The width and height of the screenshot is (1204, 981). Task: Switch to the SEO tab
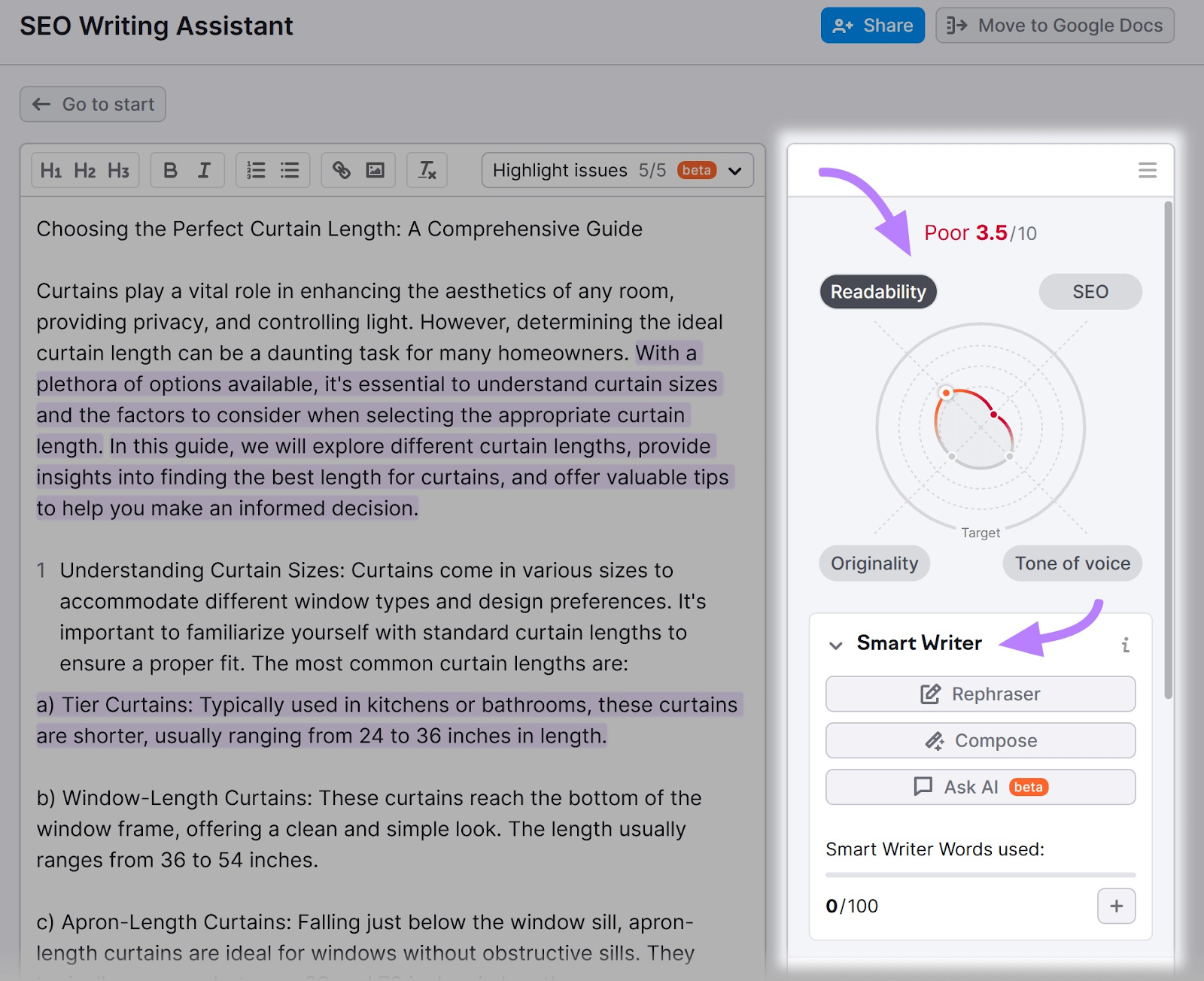pyautogui.click(x=1090, y=292)
